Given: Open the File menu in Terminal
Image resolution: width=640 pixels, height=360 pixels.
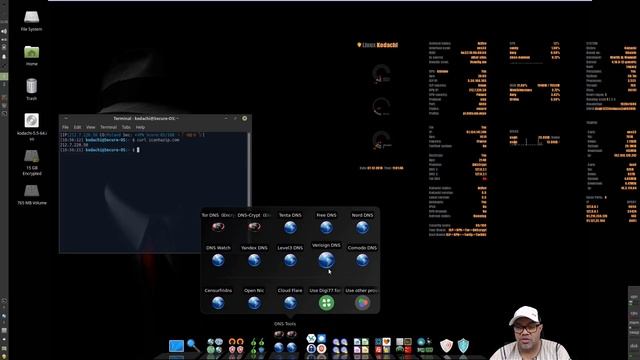Looking at the screenshot, I should (x=65, y=127).
